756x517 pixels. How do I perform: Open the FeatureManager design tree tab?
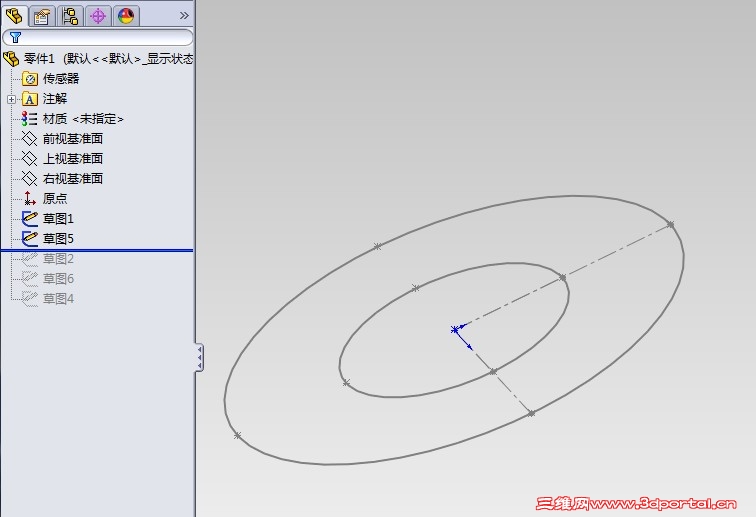pos(14,16)
